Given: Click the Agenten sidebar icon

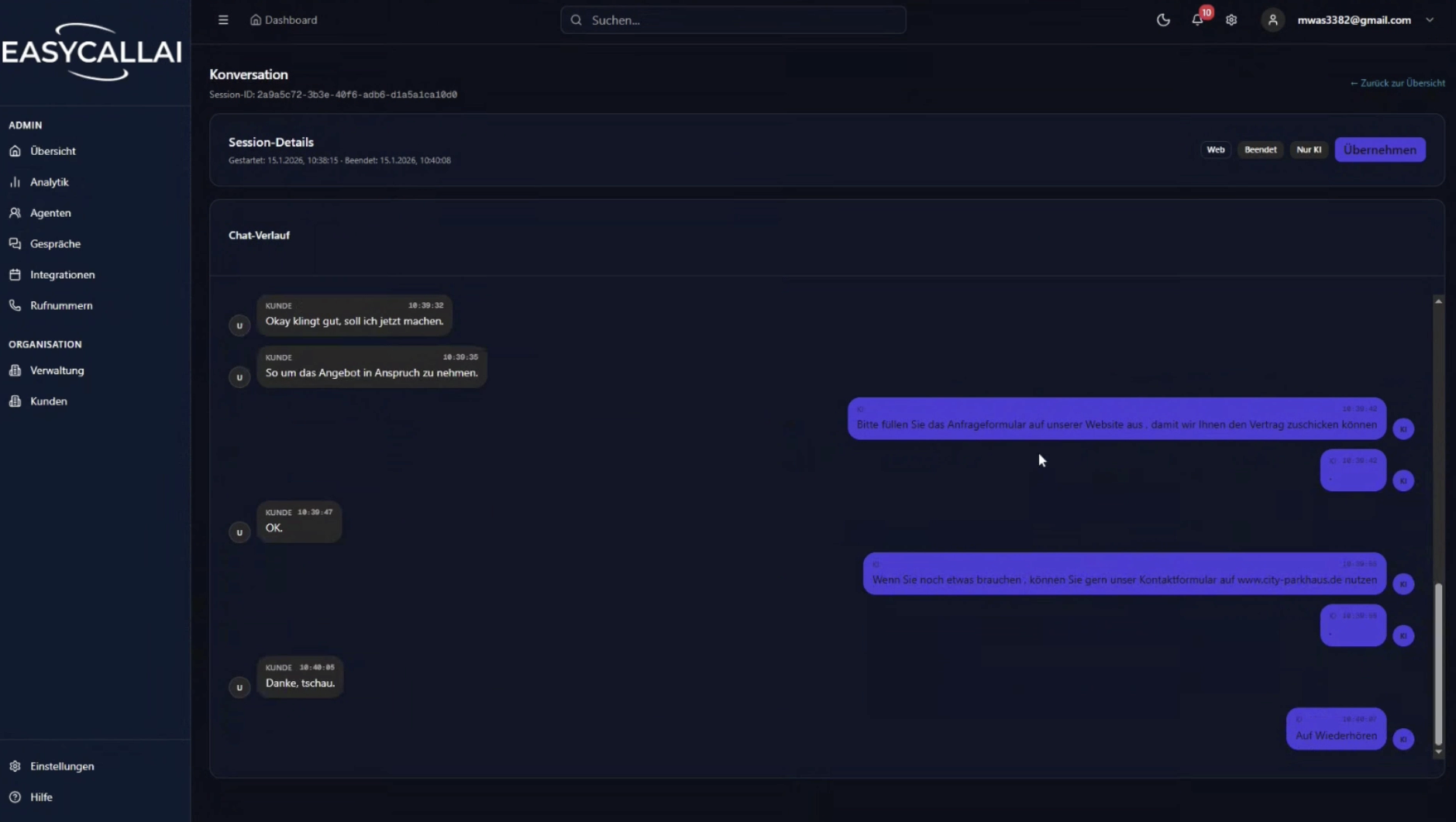Looking at the screenshot, I should tap(15, 213).
